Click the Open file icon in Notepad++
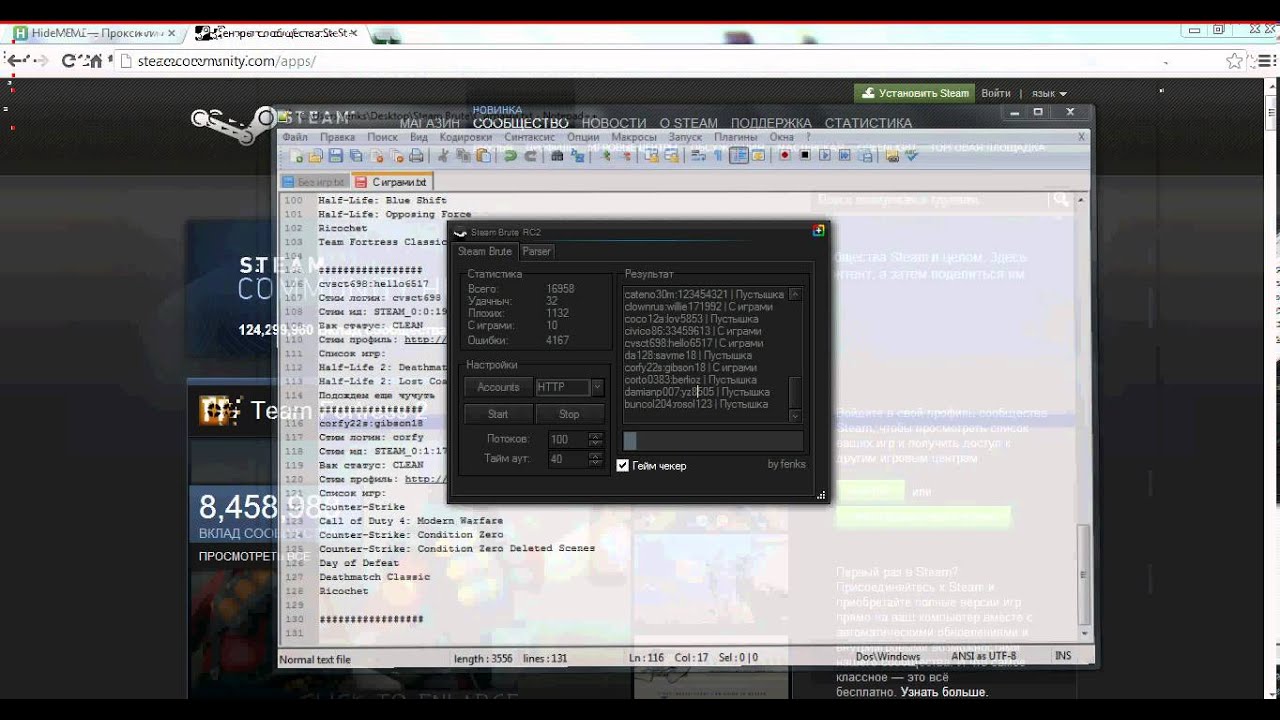 click(315, 155)
